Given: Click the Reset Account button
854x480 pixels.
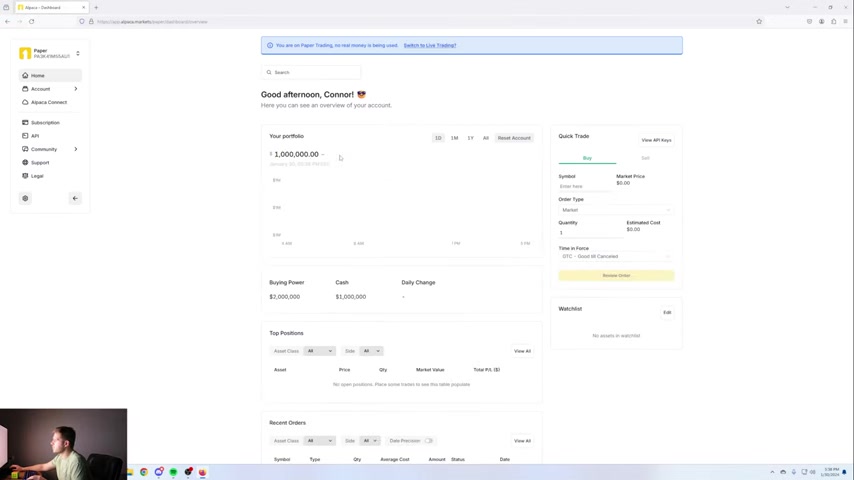Looking at the screenshot, I should pos(514,138).
